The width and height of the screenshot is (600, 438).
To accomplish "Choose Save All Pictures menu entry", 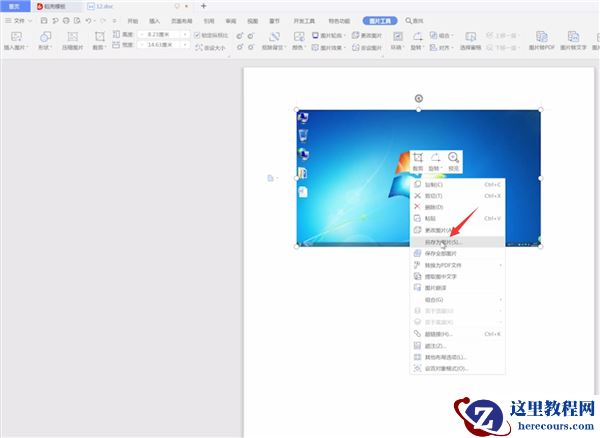I will 458,253.
